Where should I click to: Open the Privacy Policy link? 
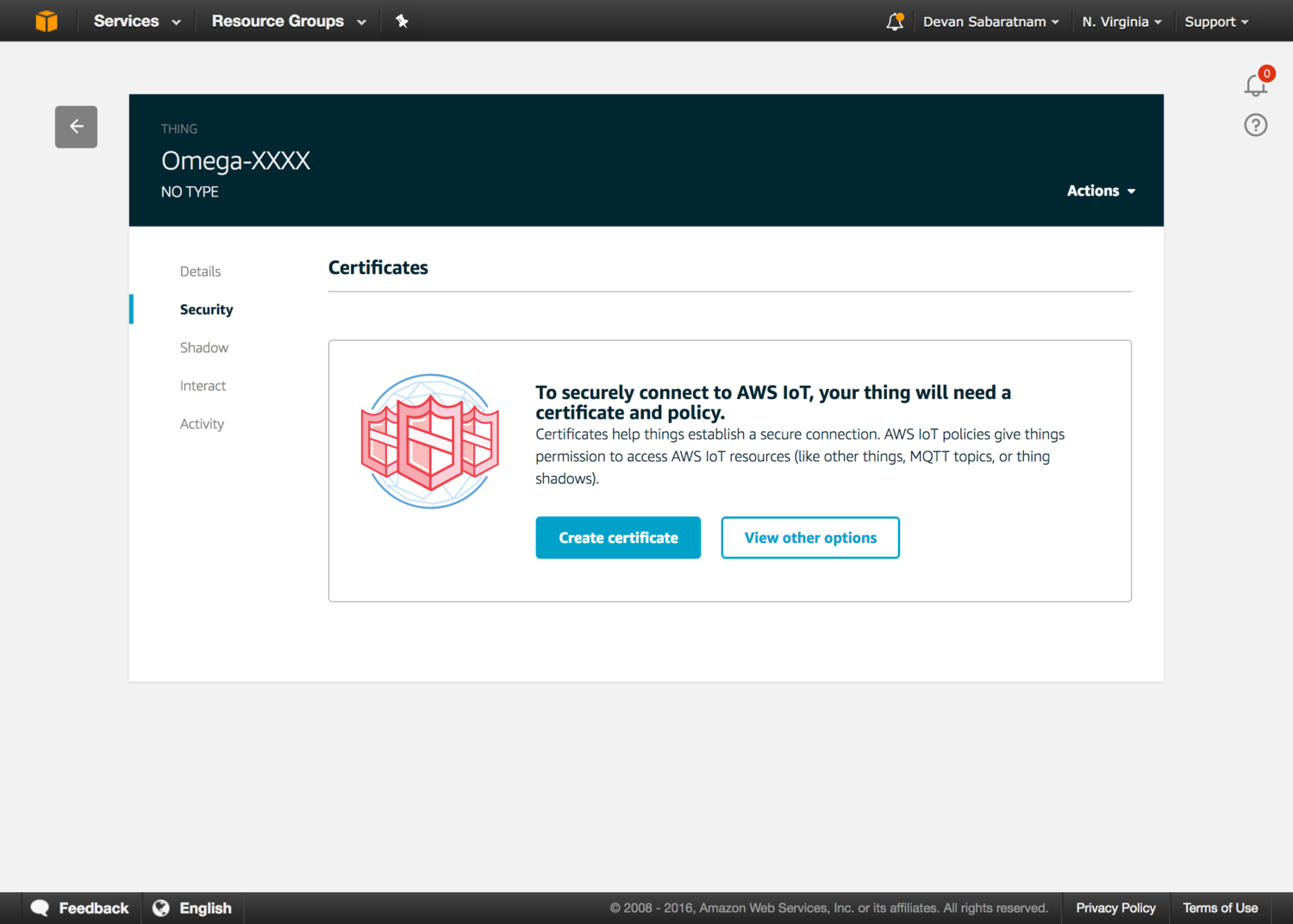coord(1115,908)
